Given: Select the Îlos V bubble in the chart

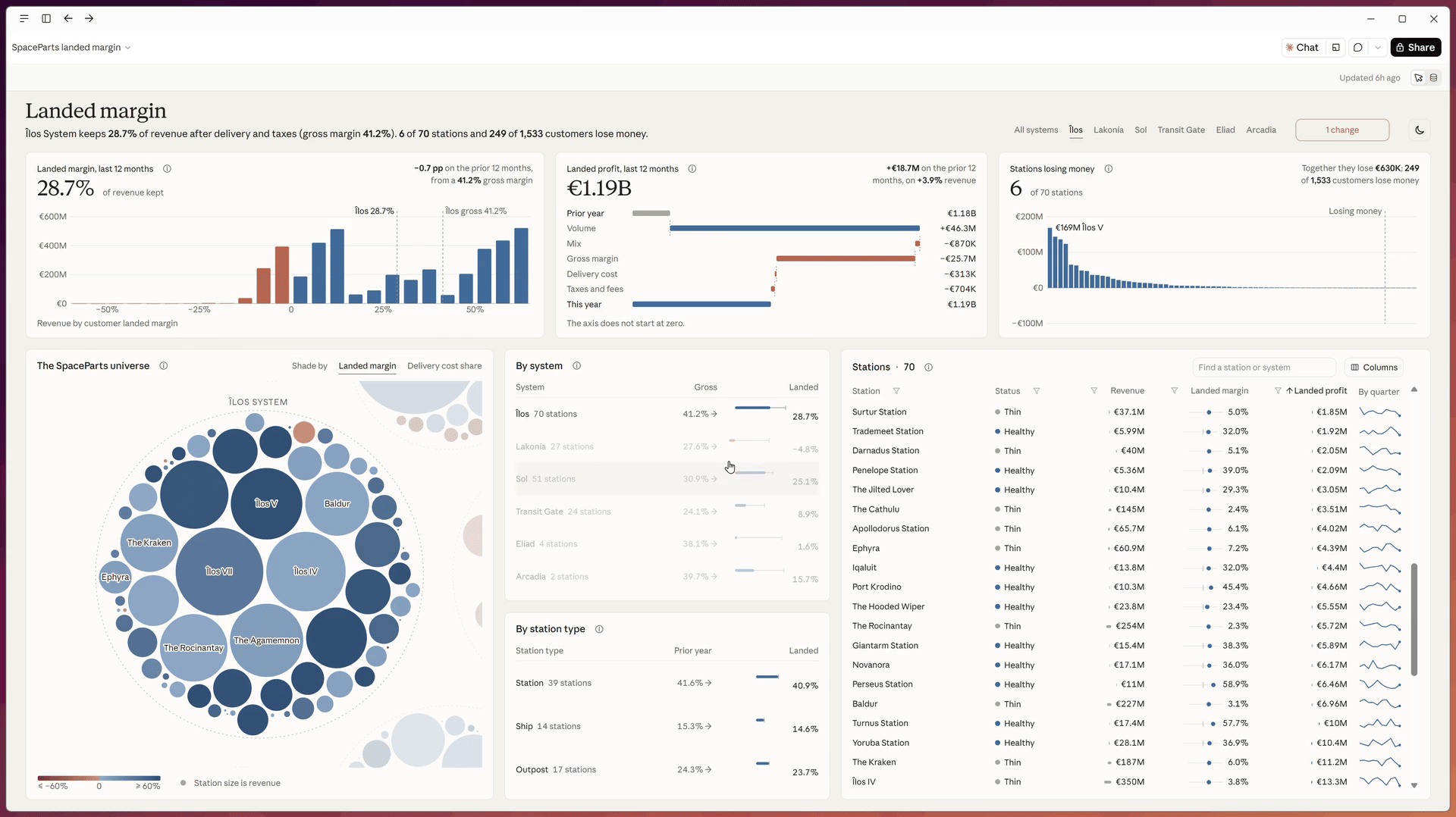Looking at the screenshot, I should [266, 503].
